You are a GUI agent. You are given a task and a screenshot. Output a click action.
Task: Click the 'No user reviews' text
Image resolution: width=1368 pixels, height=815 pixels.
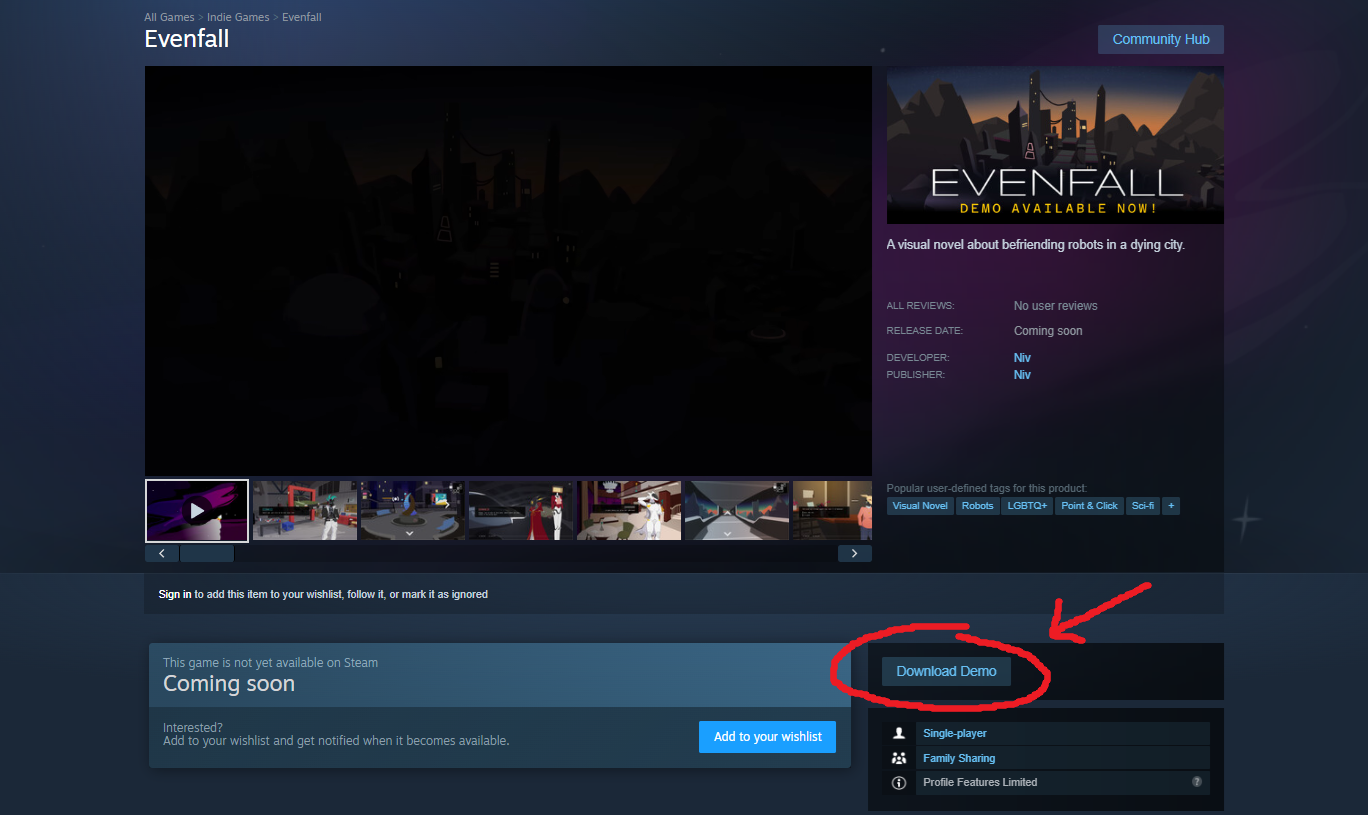coord(1055,306)
